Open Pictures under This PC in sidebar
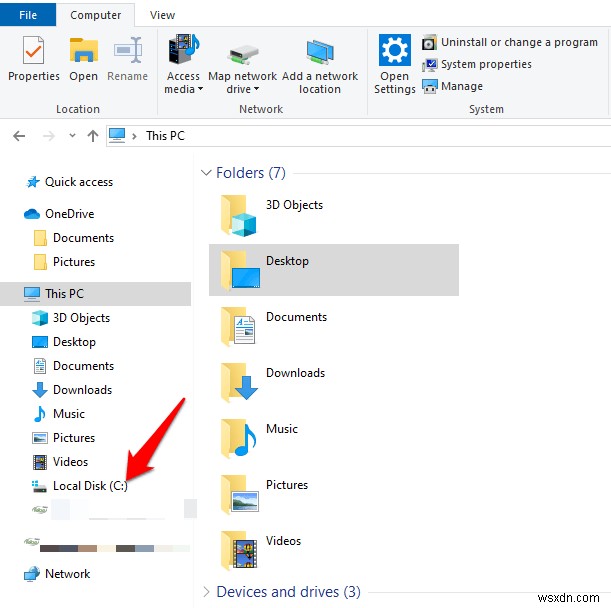The width and height of the screenshot is (611, 608). pos(63,438)
